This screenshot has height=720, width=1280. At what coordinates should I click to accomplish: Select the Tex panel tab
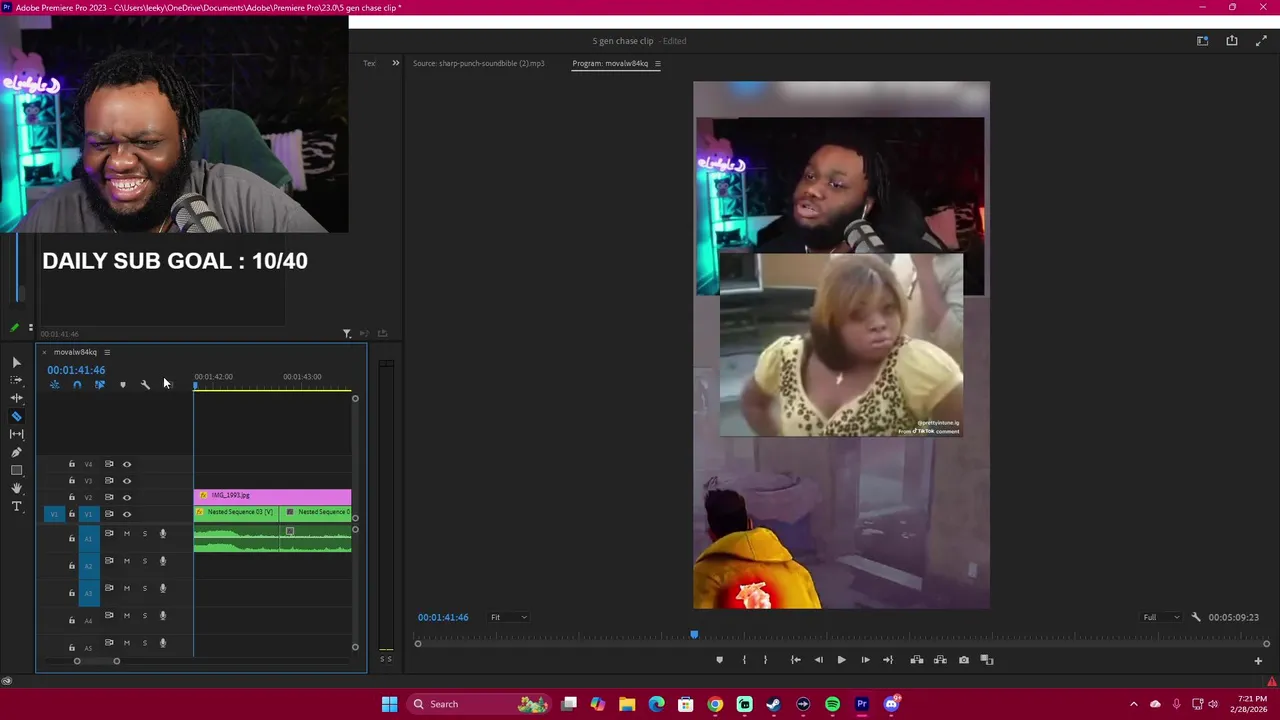pos(369,63)
